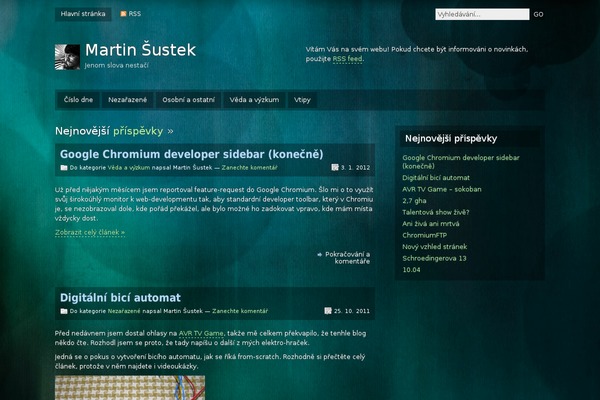Click arrow icon beside Pokračování a komentáře
The height and width of the screenshot is (400, 600).
pyautogui.click(x=320, y=254)
